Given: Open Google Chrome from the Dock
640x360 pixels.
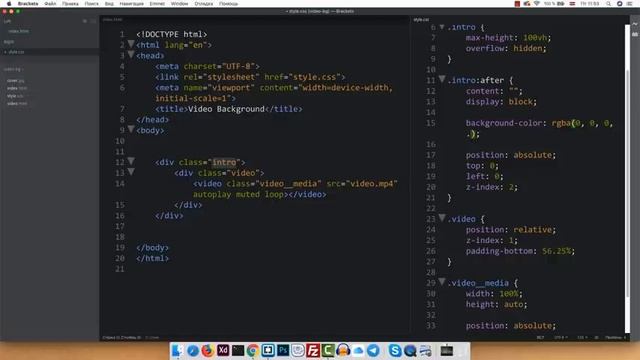Looking at the screenshot, I should point(253,350).
